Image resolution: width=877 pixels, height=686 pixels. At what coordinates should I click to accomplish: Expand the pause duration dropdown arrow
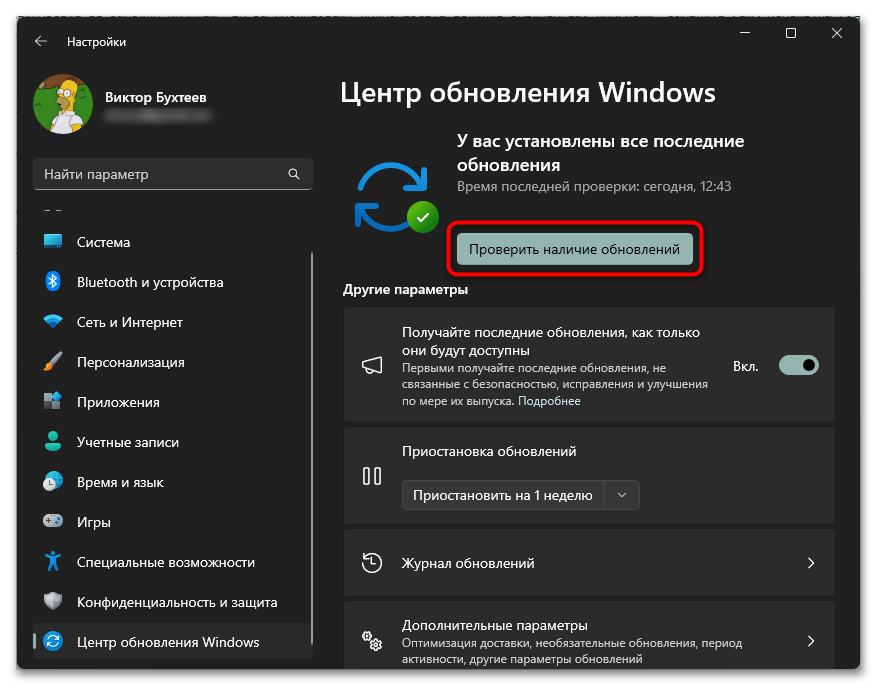[x=622, y=495]
